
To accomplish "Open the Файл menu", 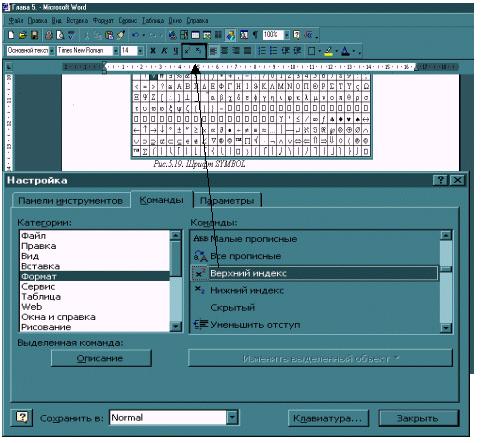I will tap(16, 21).
